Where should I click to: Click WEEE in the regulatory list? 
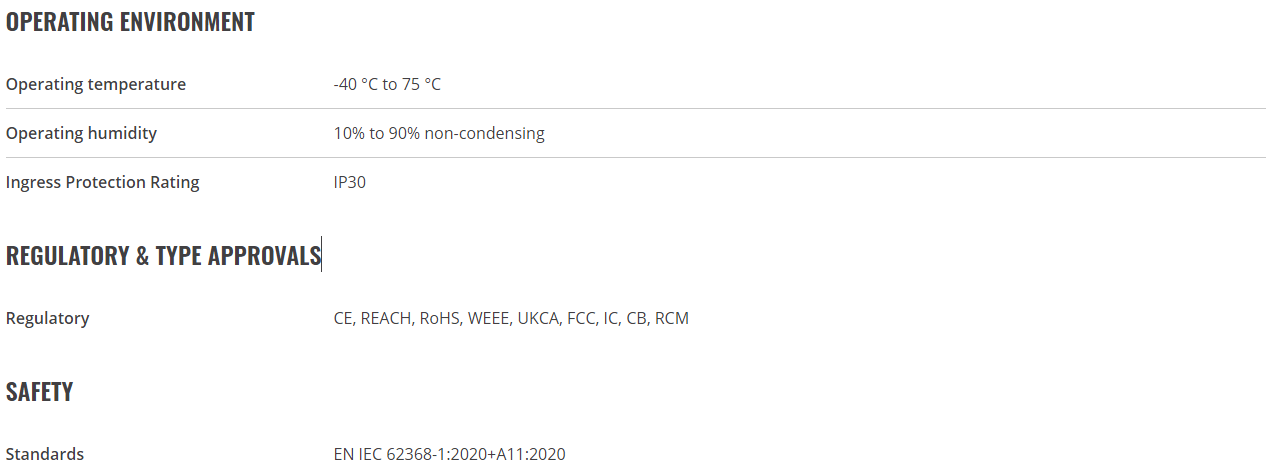point(488,318)
